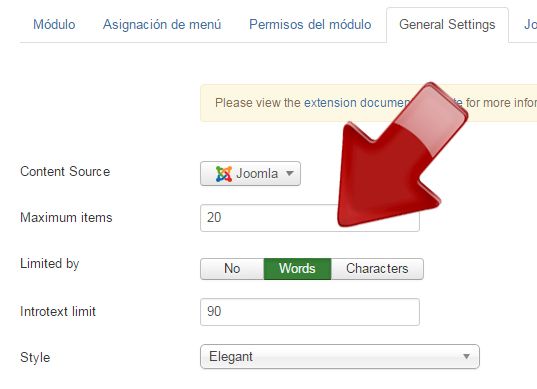Click the Introtext limit label
The image size is (537, 389).
[x=58, y=312]
